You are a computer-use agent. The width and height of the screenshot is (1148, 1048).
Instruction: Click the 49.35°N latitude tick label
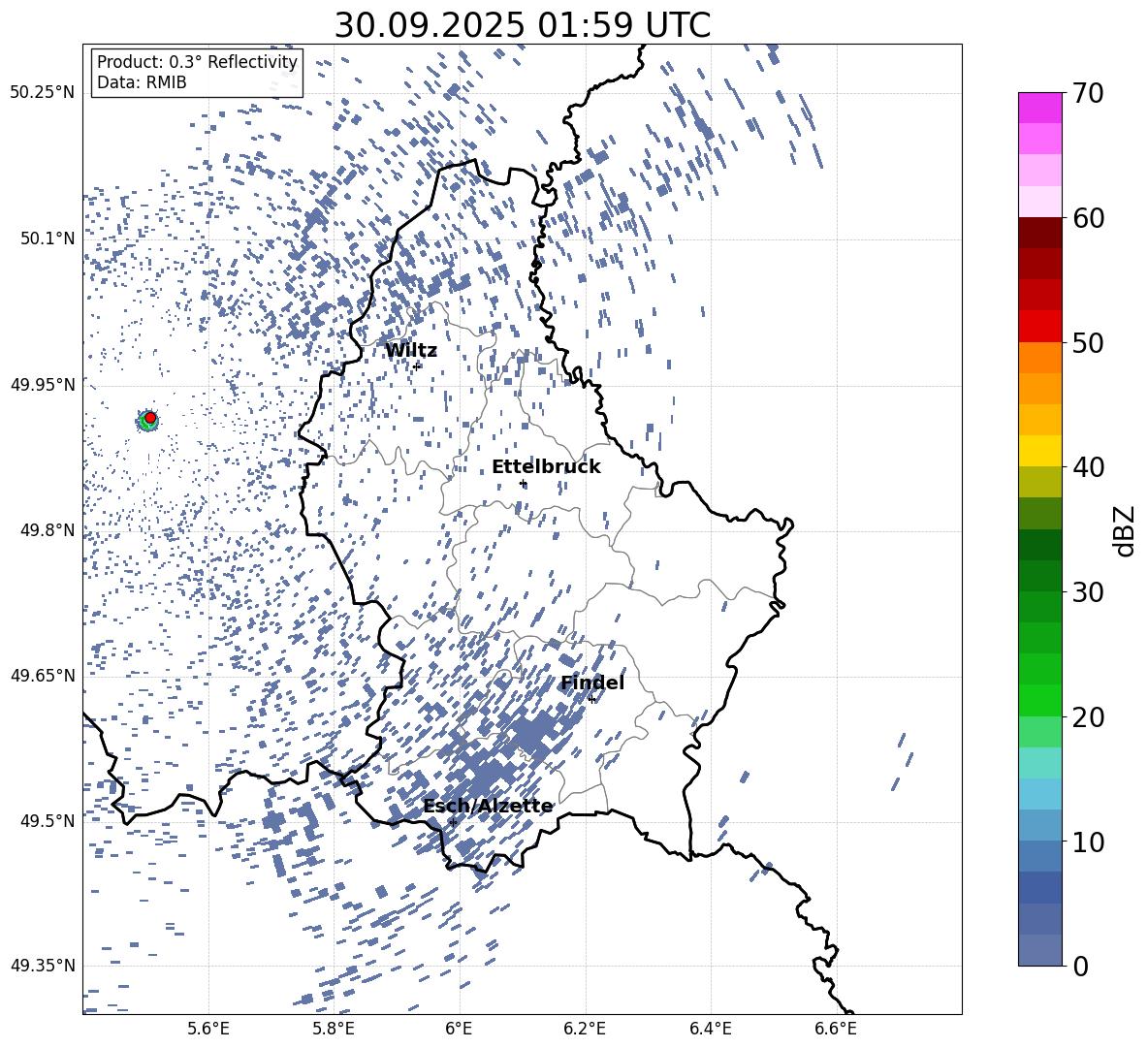click(x=42, y=966)
